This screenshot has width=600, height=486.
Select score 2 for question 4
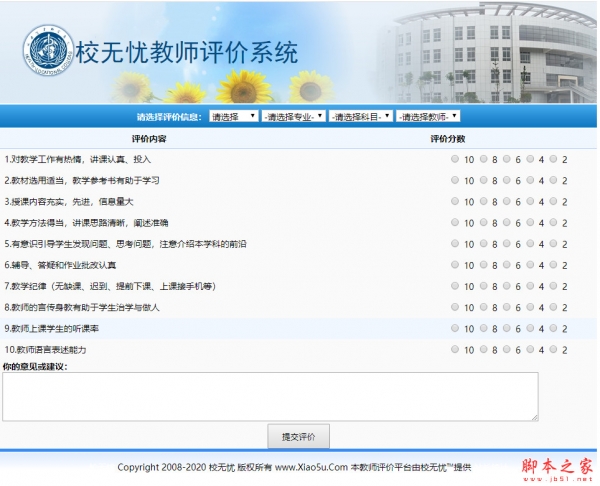click(553, 222)
